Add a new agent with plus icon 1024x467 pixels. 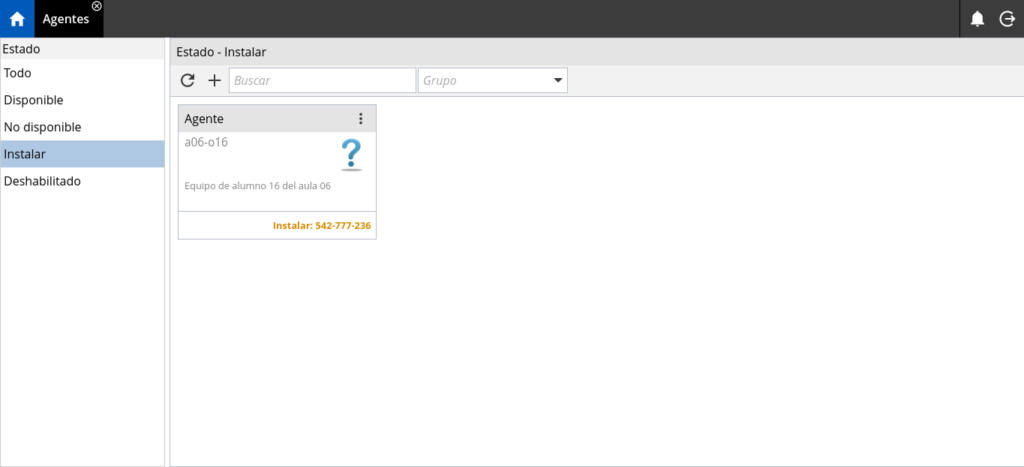[x=214, y=80]
